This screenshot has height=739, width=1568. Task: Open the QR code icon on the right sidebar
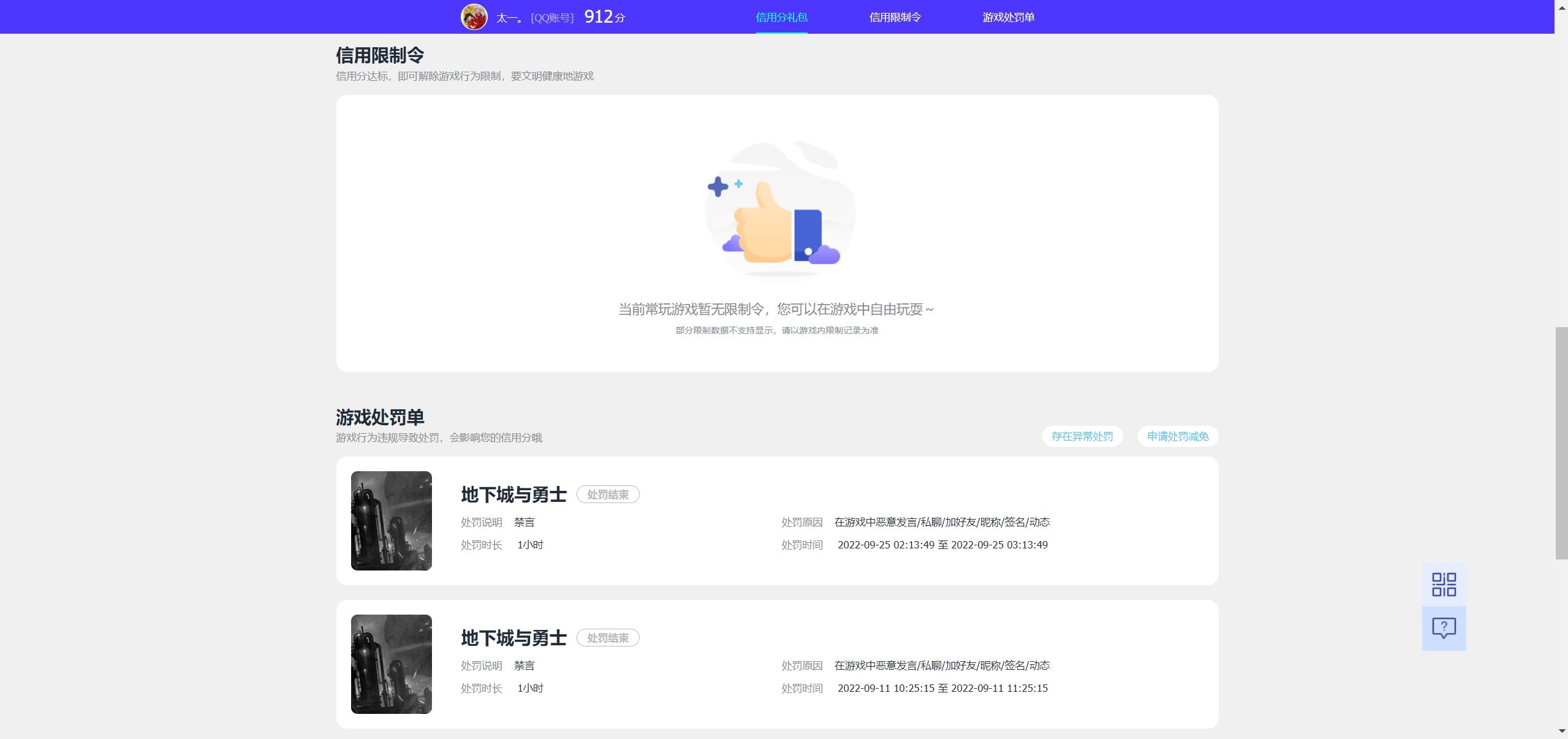click(1444, 583)
